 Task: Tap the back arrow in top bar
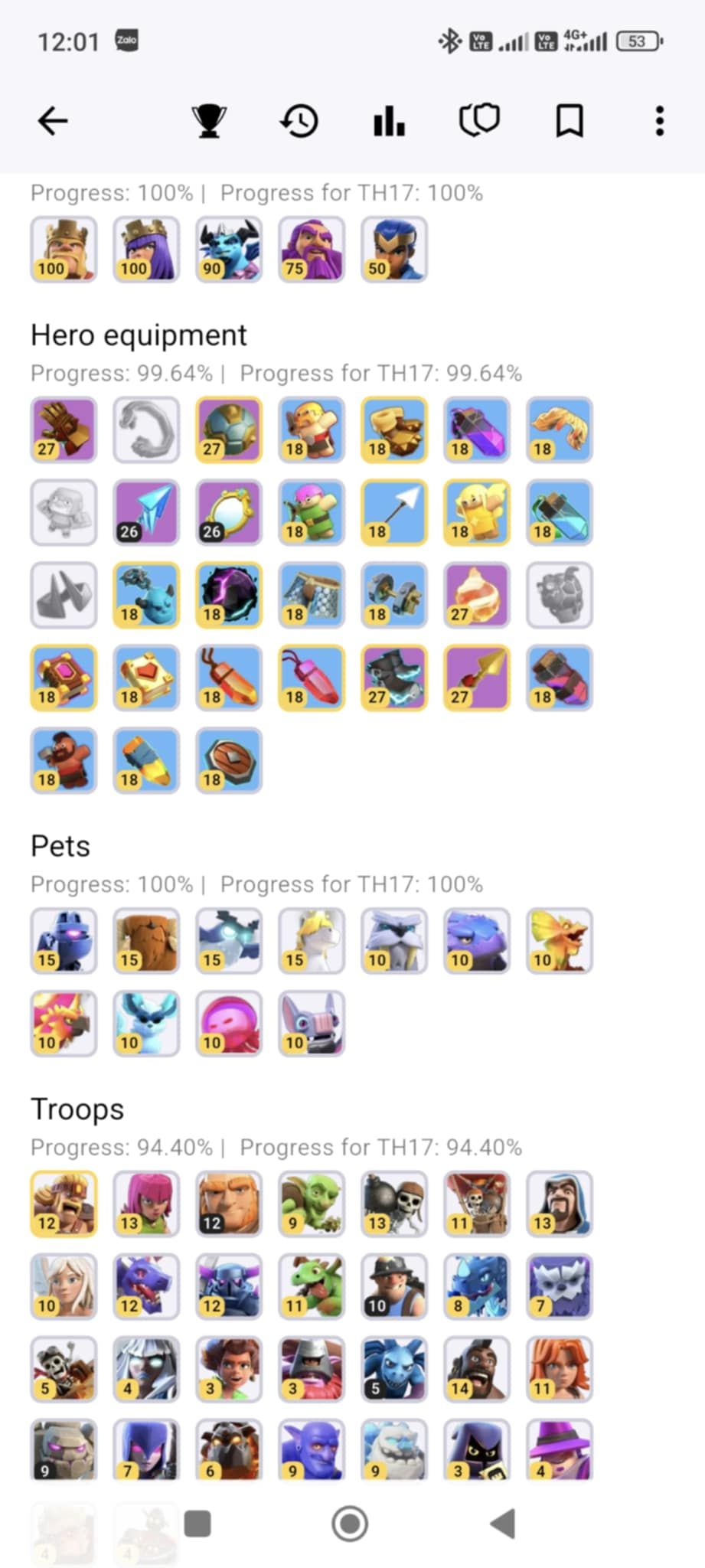tap(53, 121)
